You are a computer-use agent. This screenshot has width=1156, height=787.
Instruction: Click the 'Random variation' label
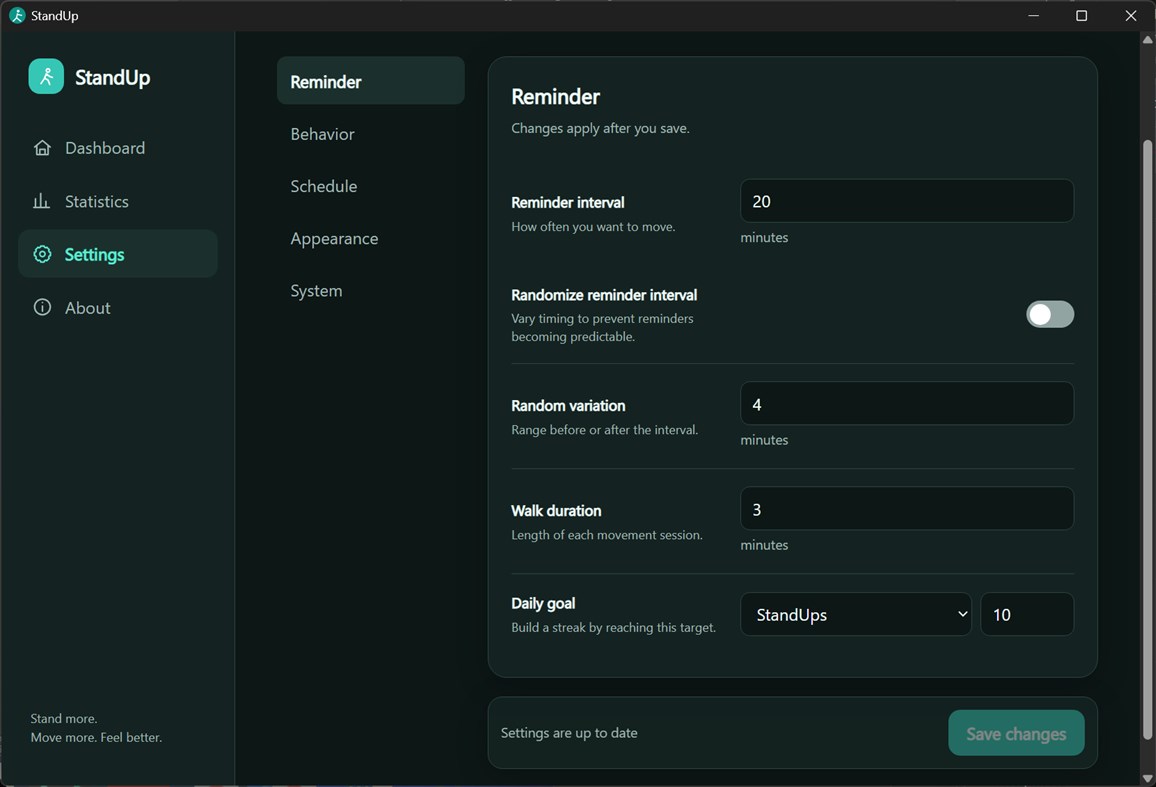point(568,406)
